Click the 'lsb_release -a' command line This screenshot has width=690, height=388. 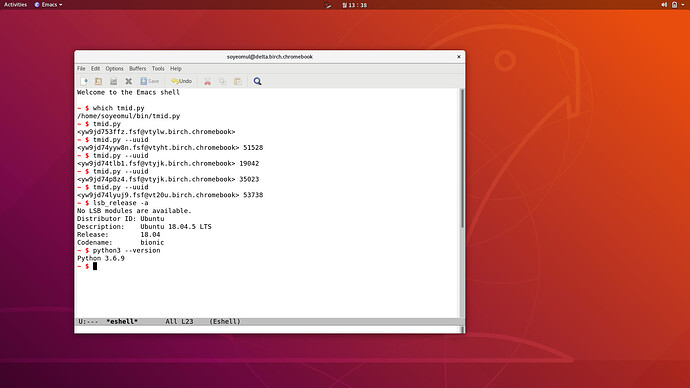click(x=113, y=203)
